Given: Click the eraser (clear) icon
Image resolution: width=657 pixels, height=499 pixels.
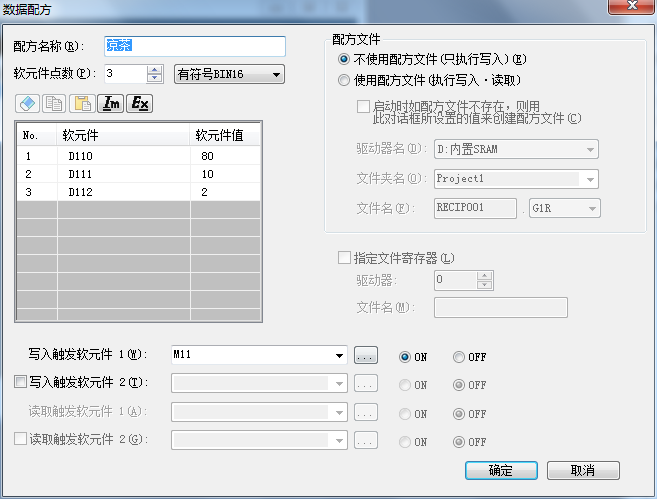Looking at the screenshot, I should point(28,104).
